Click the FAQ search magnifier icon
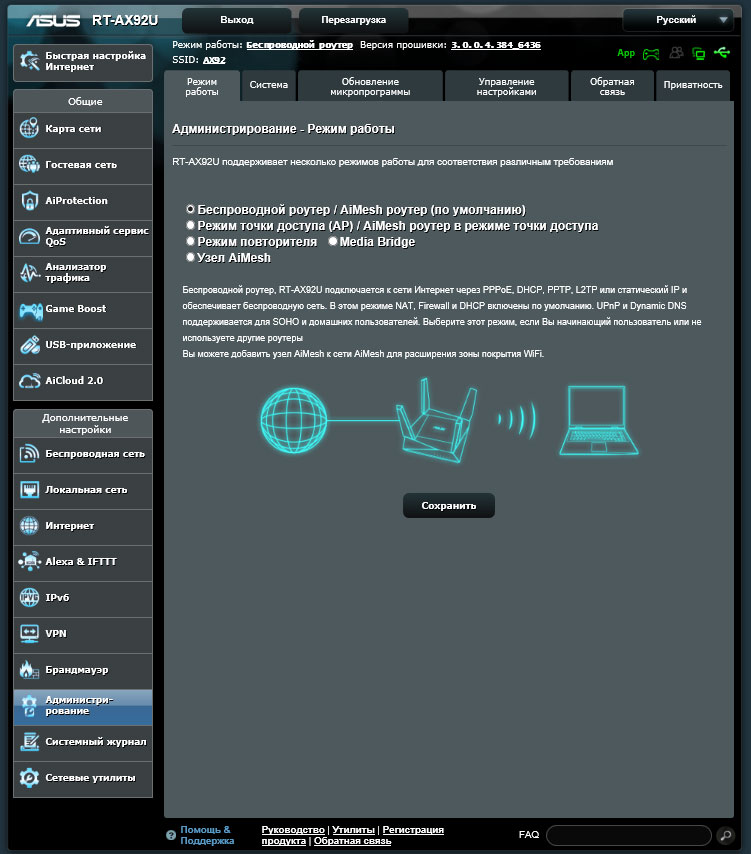The width and height of the screenshot is (751, 854). [725, 835]
